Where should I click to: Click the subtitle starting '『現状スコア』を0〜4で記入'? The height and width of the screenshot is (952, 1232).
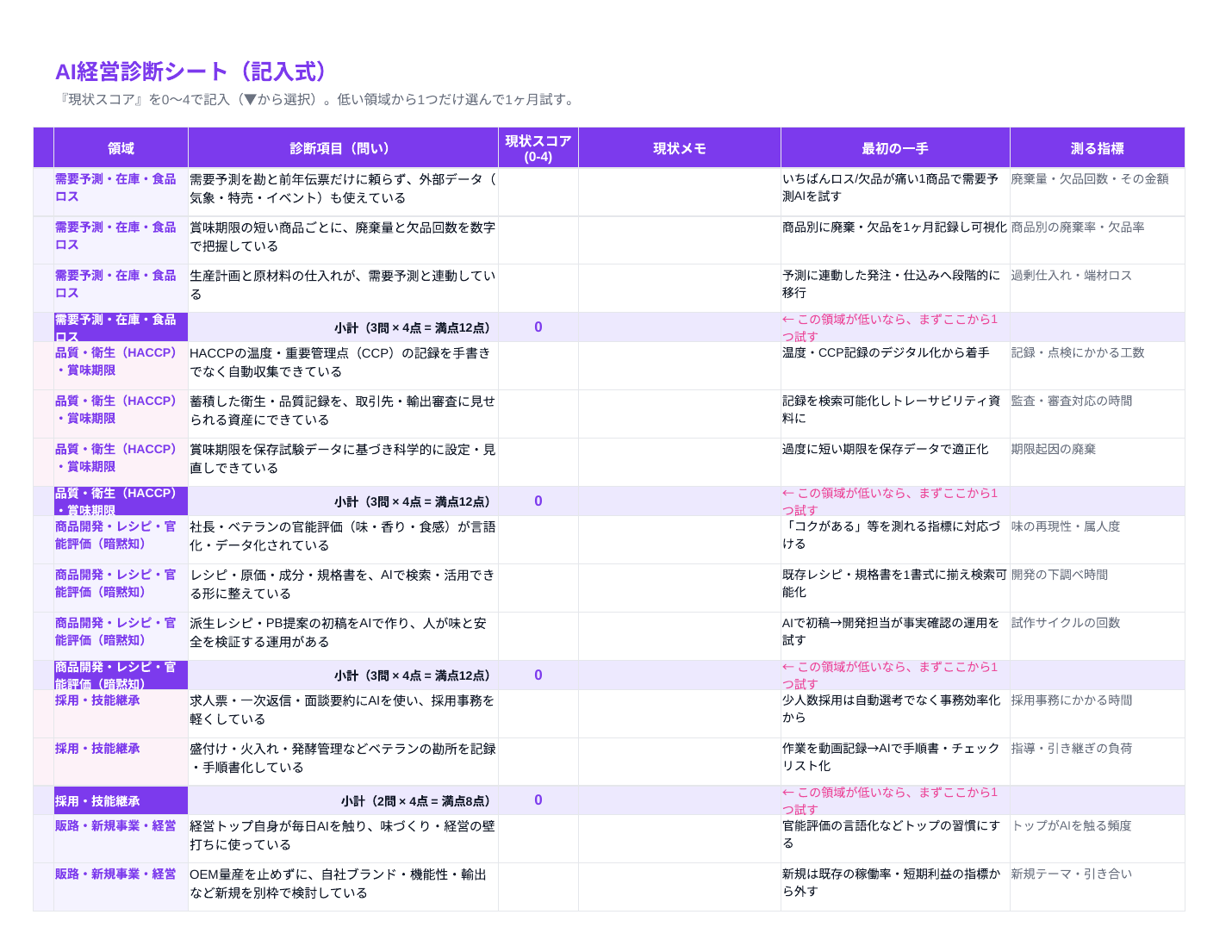[316, 100]
